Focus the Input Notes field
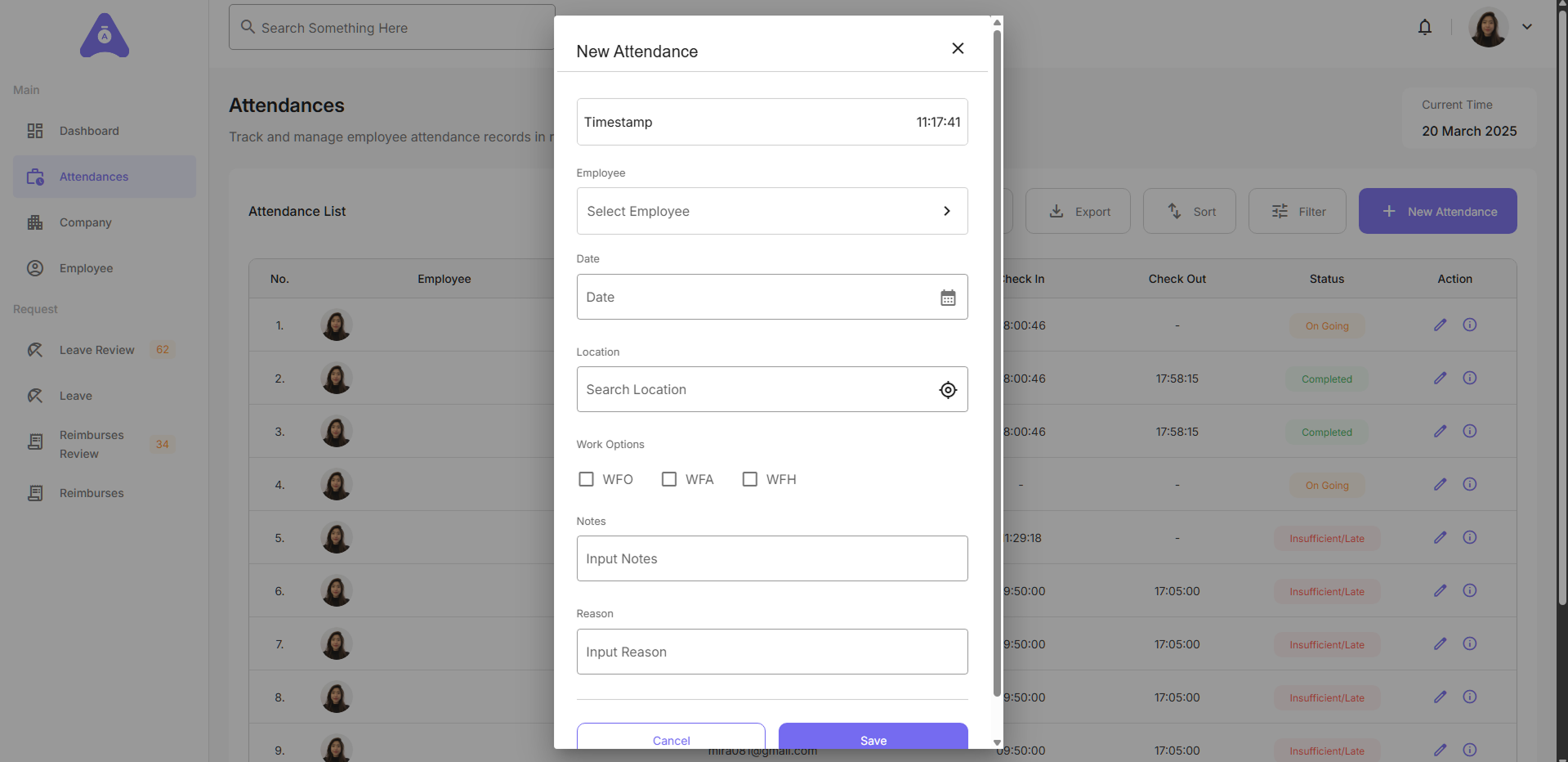This screenshot has height=762, width=1568. tap(772, 558)
